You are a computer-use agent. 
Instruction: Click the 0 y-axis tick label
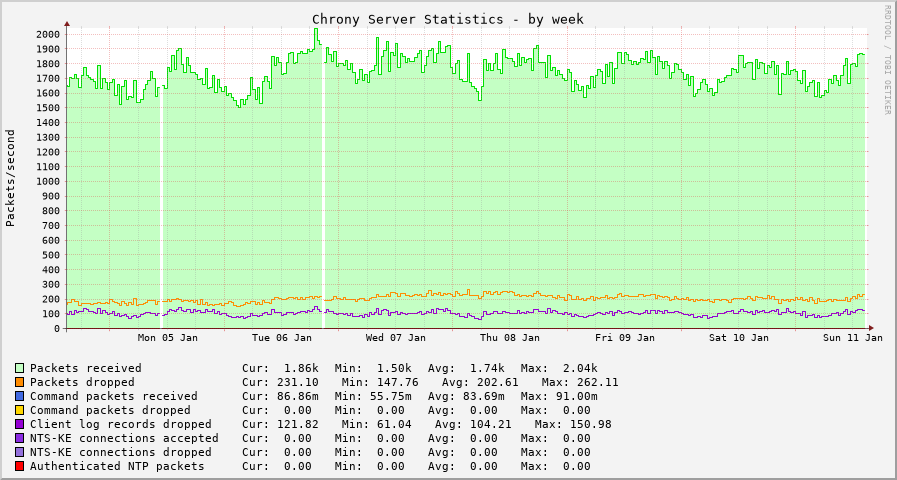pyautogui.click(x=57, y=328)
